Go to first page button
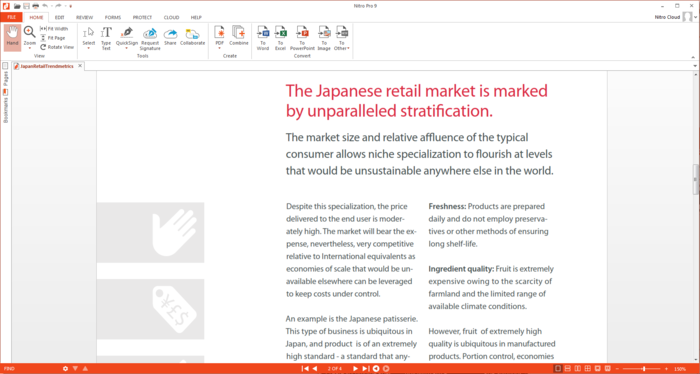 pos(305,369)
